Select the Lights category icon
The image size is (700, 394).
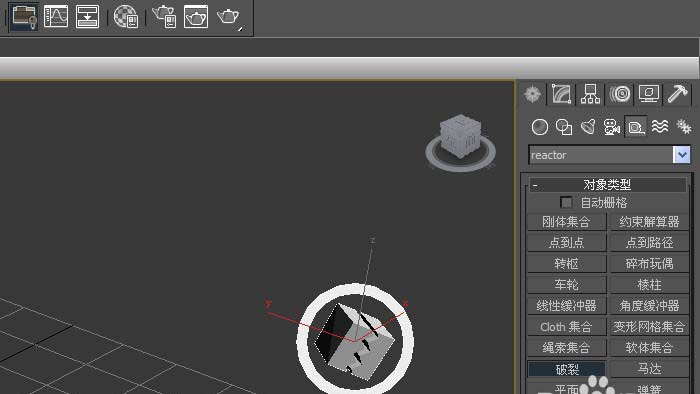point(588,127)
